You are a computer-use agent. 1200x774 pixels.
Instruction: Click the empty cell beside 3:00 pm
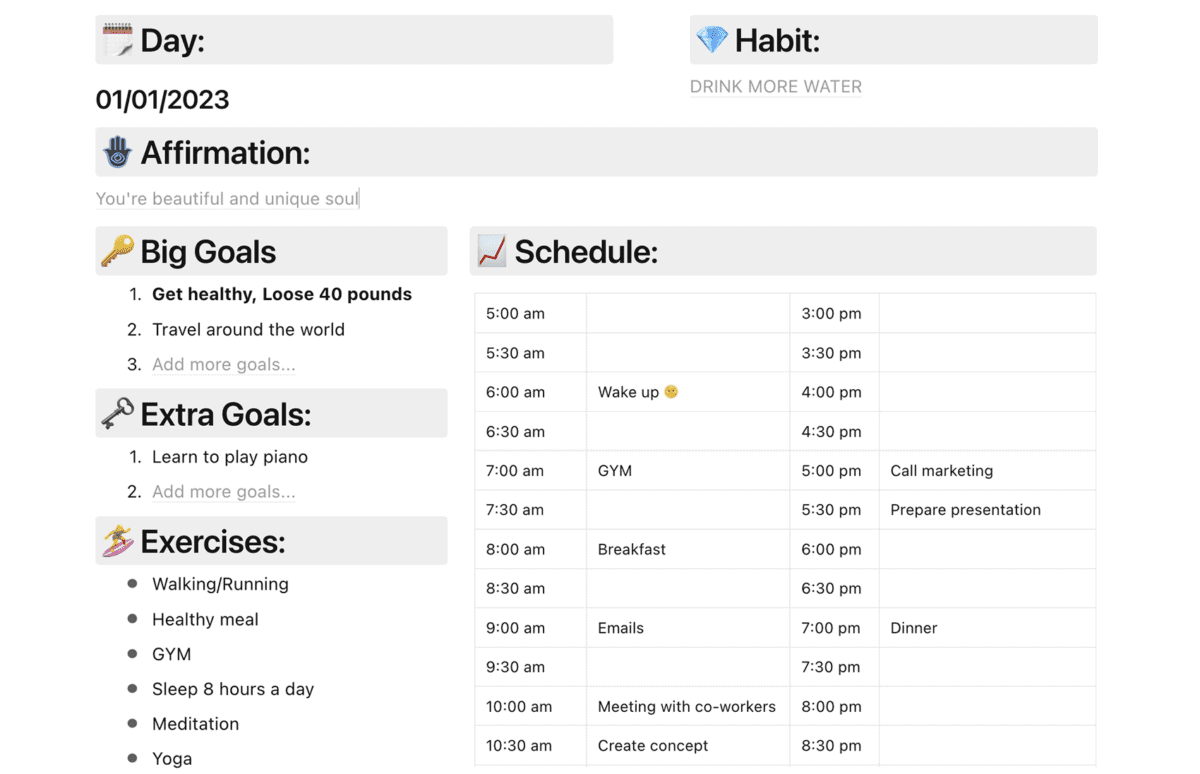pyautogui.click(x=987, y=313)
